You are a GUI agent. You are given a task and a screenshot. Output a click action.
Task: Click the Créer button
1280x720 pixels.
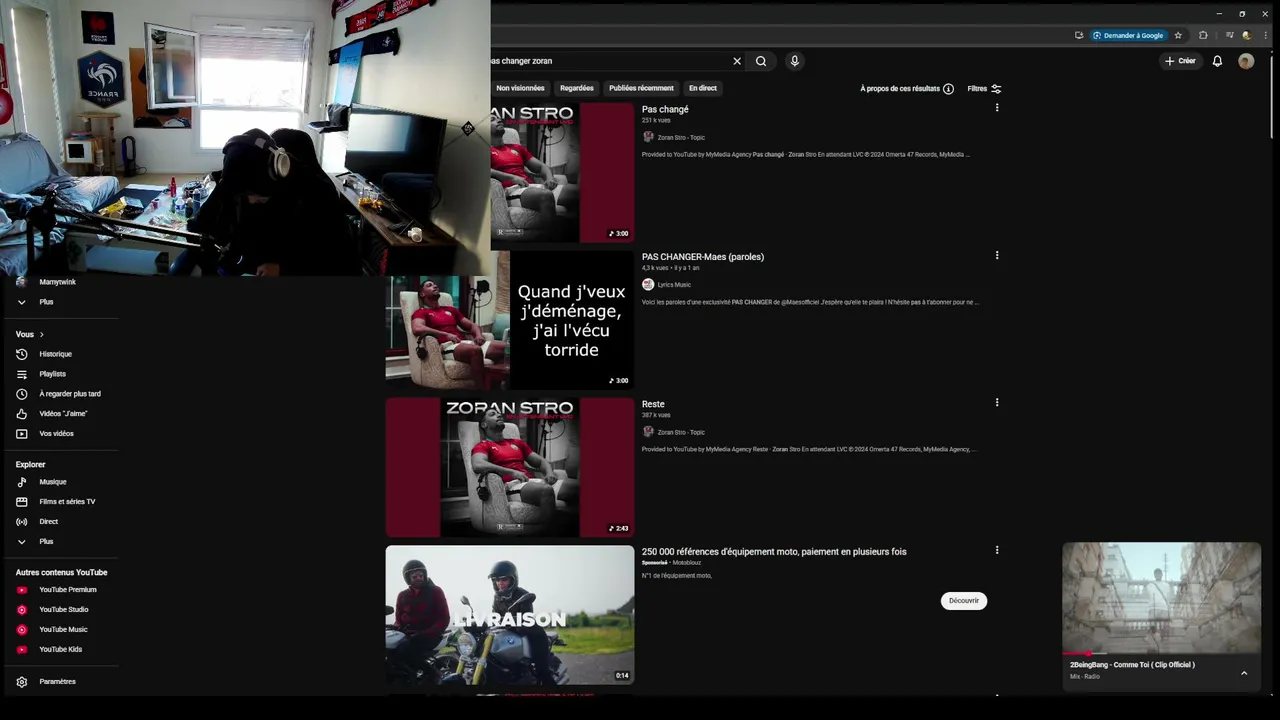1180,61
